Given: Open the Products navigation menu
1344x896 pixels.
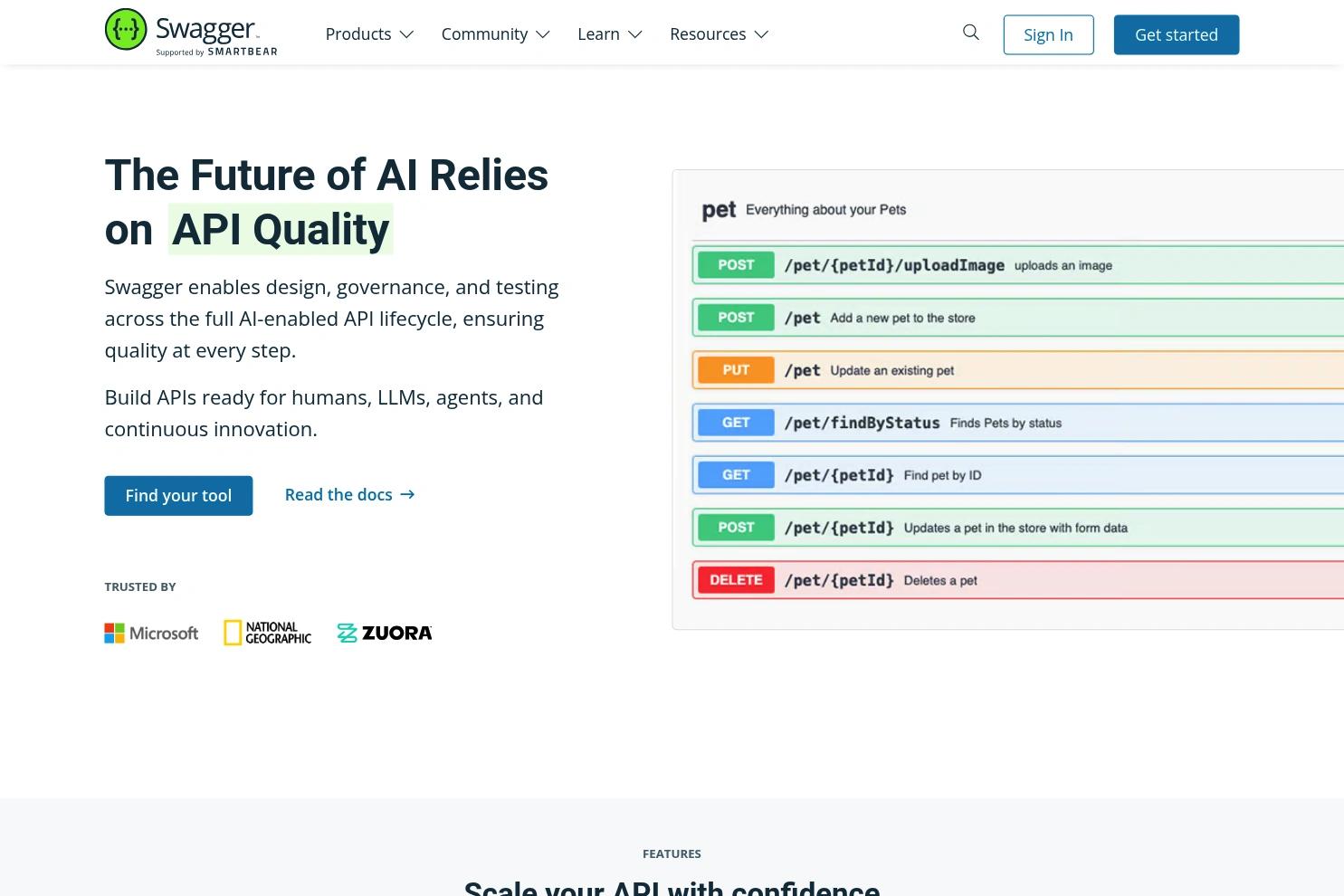Looking at the screenshot, I should tap(369, 34).
